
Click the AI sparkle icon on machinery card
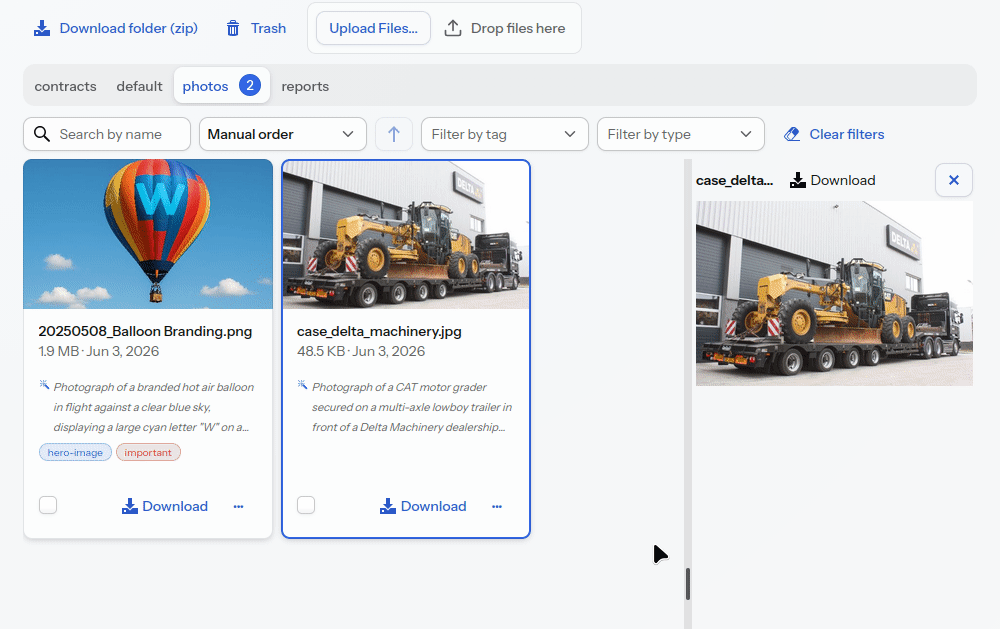click(302, 385)
